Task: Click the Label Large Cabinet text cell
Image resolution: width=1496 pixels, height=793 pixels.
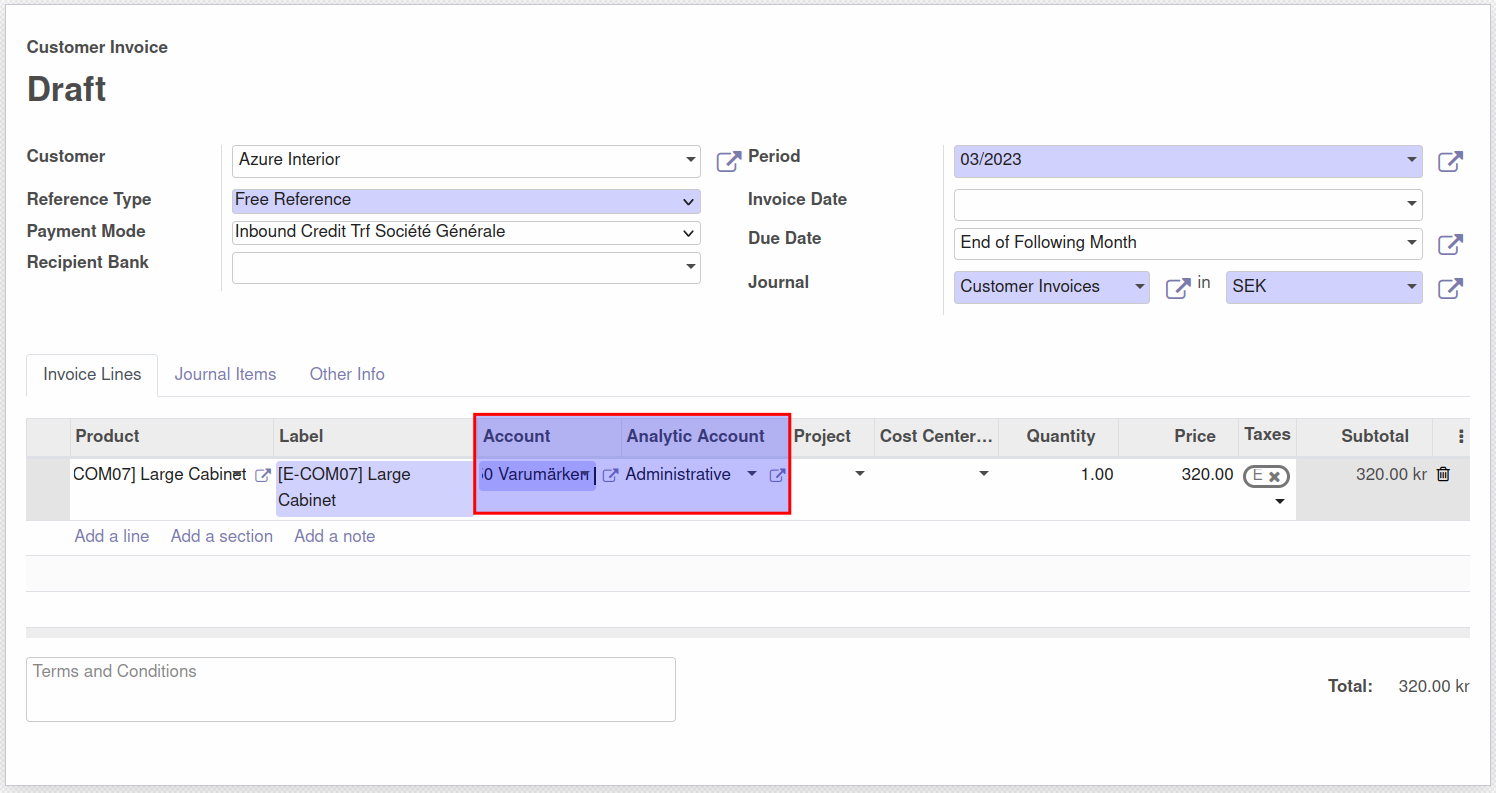Action: [x=374, y=488]
